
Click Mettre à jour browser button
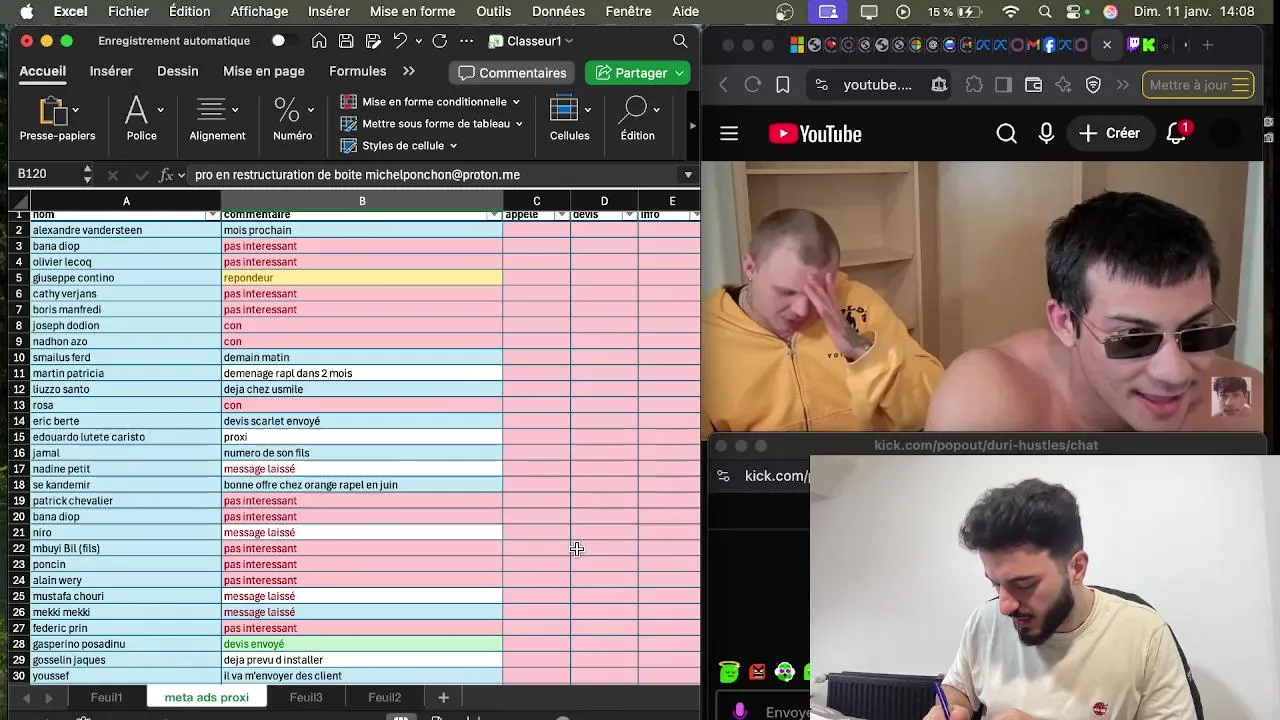[x=1198, y=85]
